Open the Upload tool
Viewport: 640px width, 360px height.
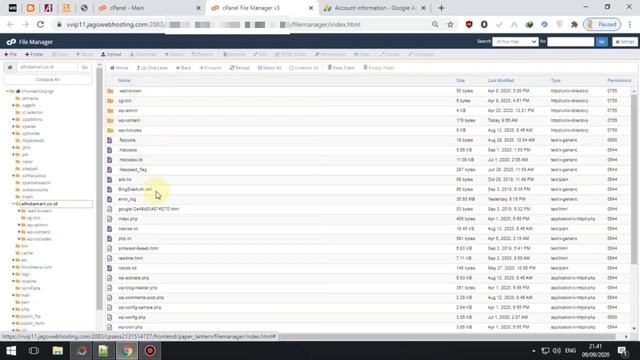(111, 54)
